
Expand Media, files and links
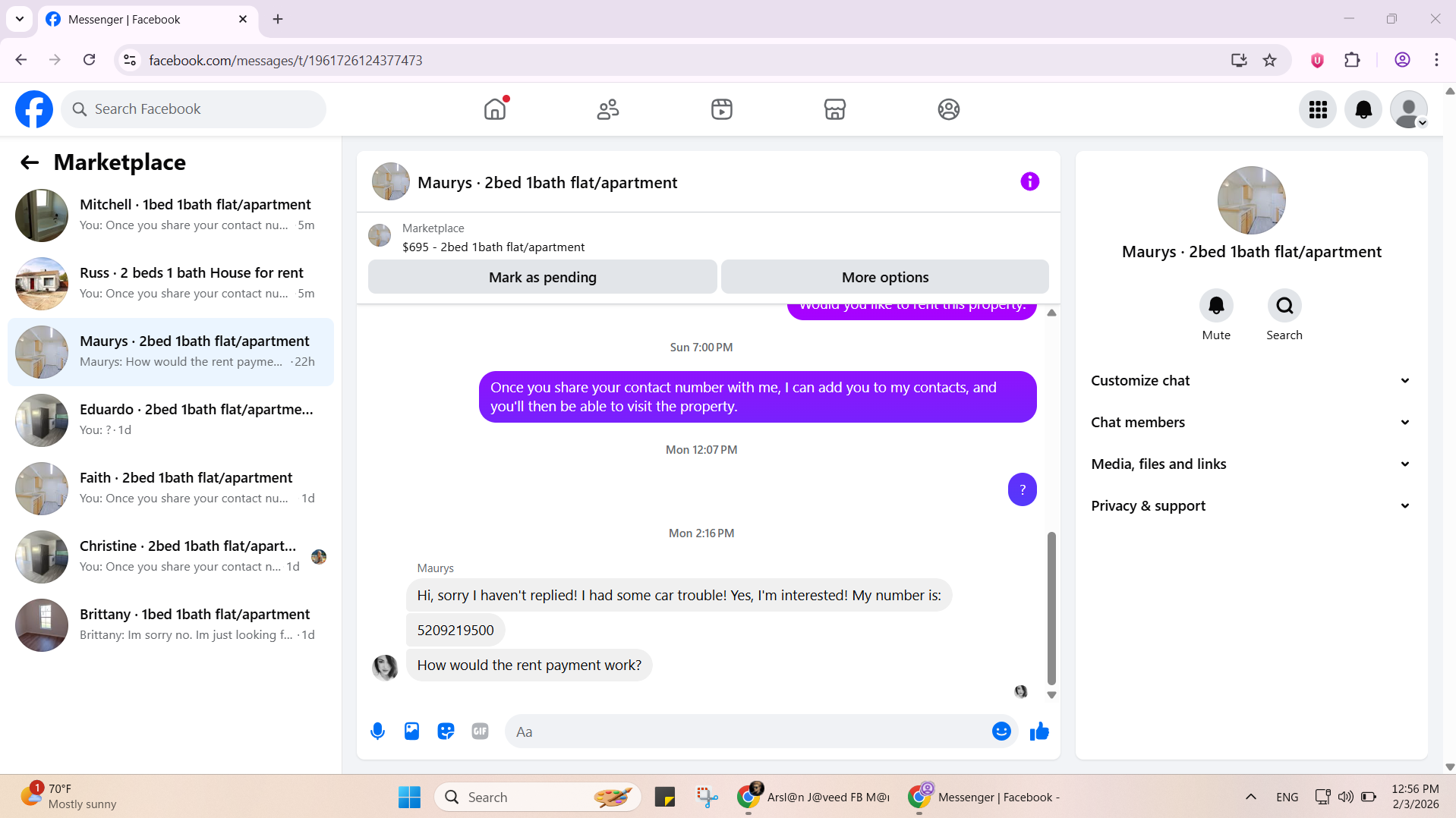click(x=1251, y=464)
